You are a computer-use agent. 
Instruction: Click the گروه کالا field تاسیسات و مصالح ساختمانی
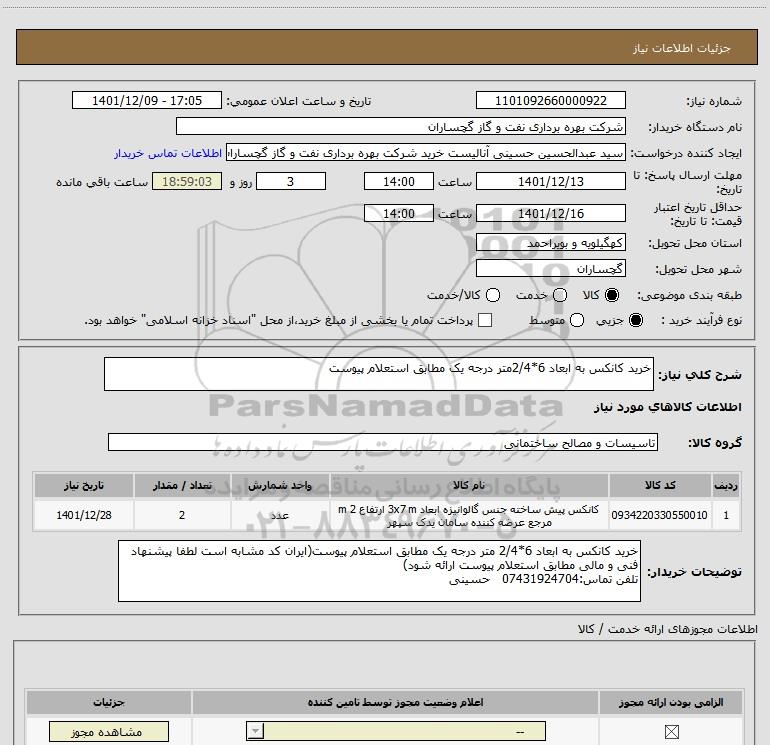(x=383, y=442)
